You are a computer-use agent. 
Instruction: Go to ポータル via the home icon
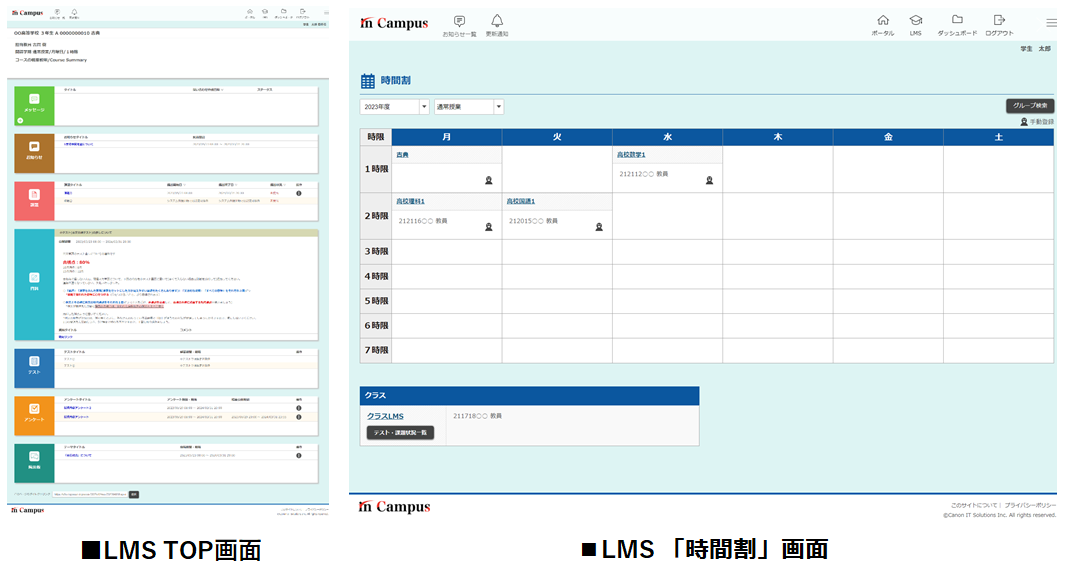882,21
